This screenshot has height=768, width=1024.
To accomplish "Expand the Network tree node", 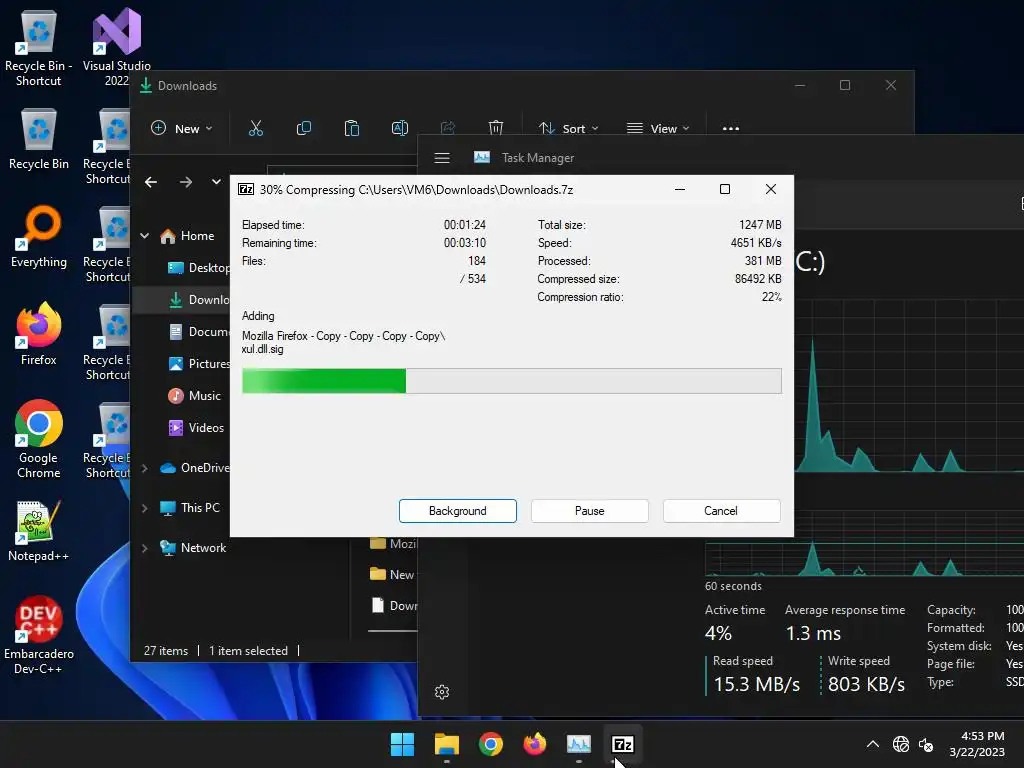I will (144, 548).
